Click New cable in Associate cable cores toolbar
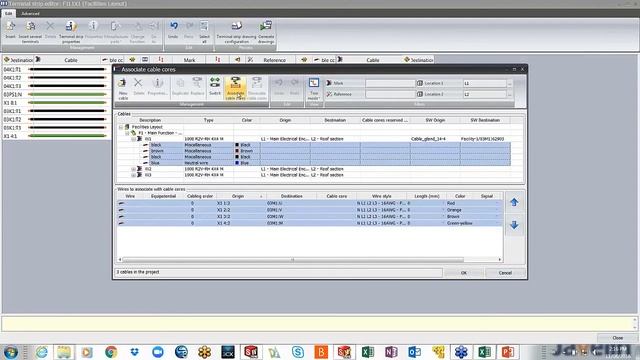 [x=122, y=89]
